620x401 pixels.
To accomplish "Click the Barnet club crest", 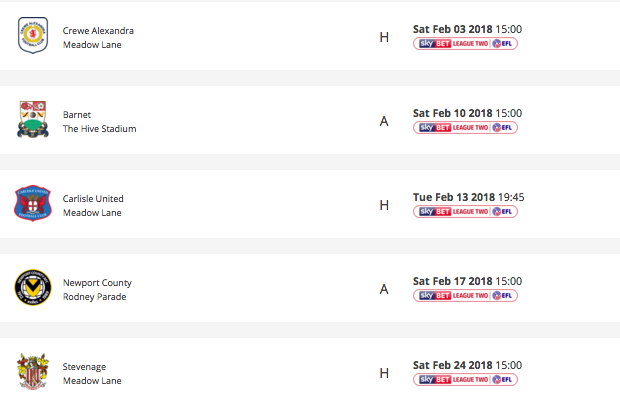I will point(33,120).
